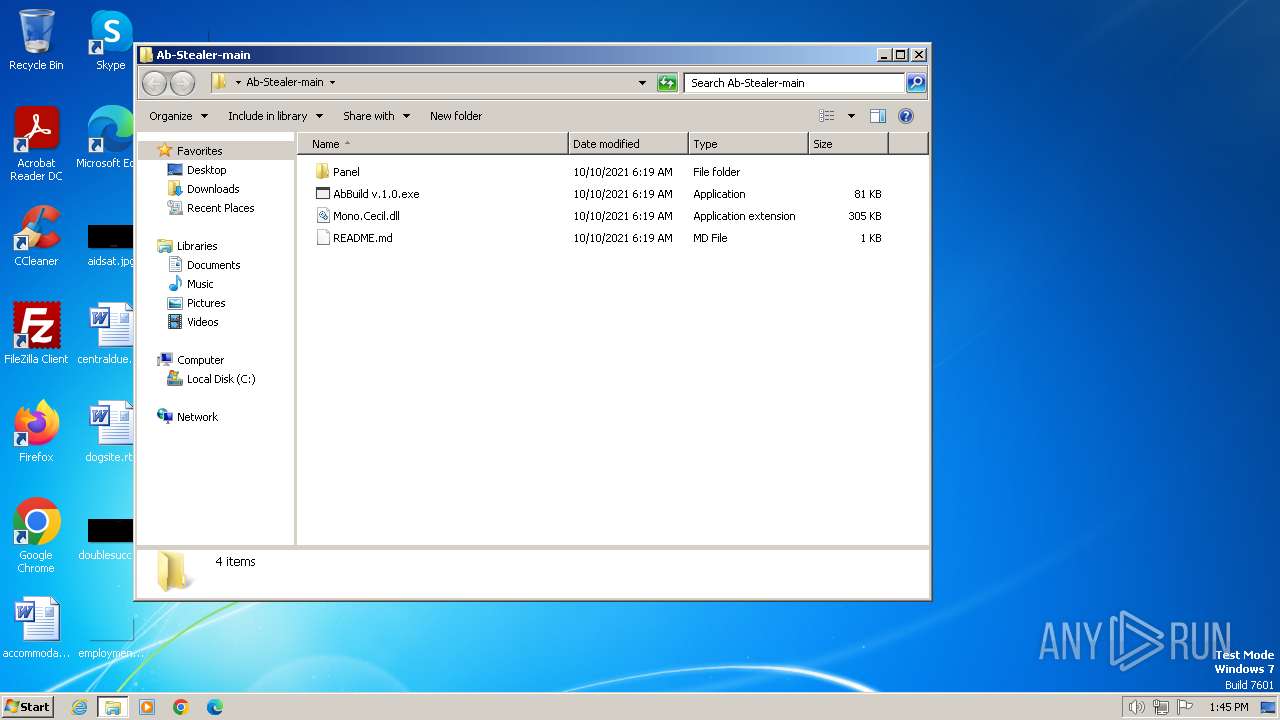Launch Firefox desktop shortcut
Viewport: 1280px width, 720px height.
click(x=36, y=432)
